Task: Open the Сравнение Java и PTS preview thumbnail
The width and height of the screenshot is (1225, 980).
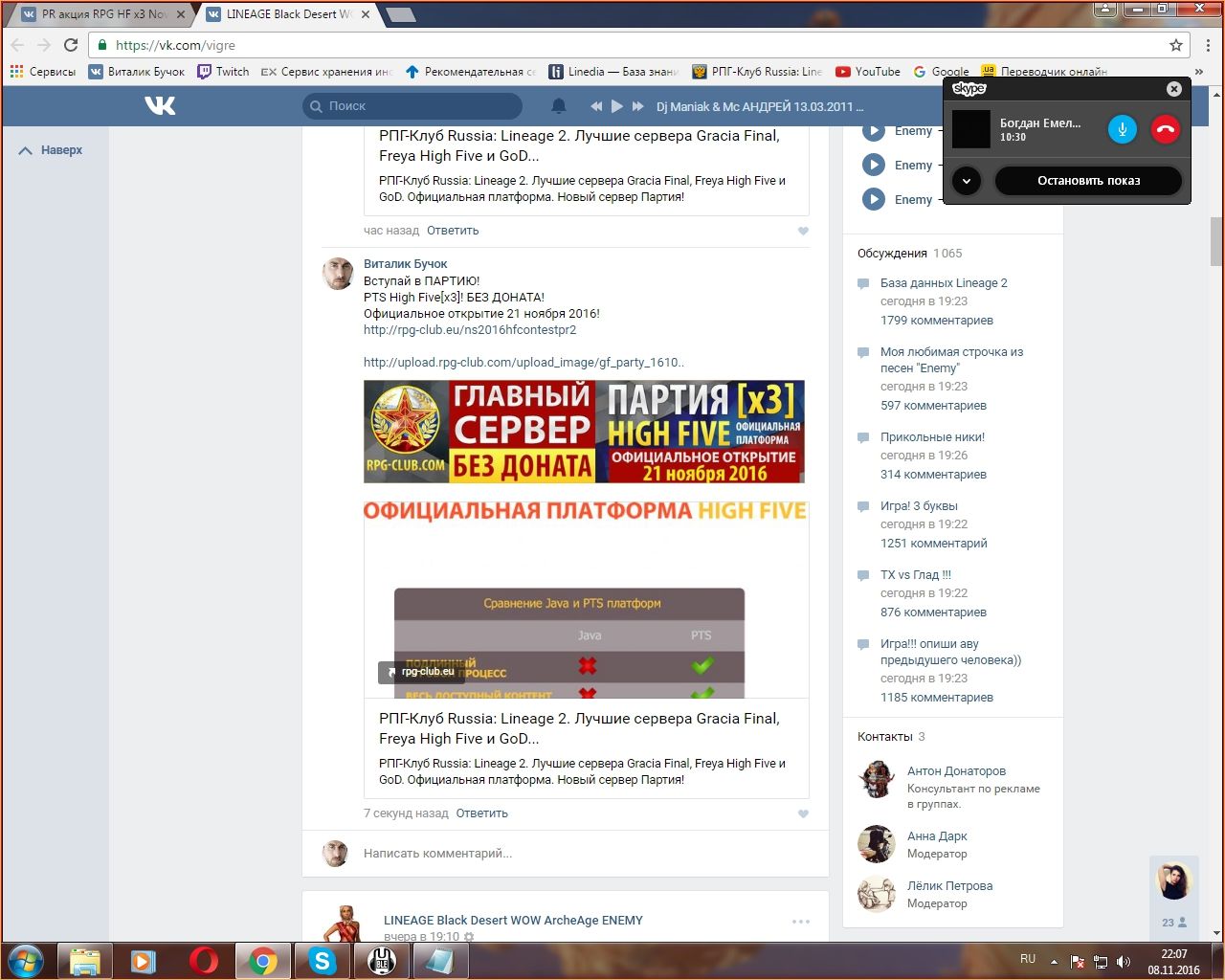Action: (586, 600)
